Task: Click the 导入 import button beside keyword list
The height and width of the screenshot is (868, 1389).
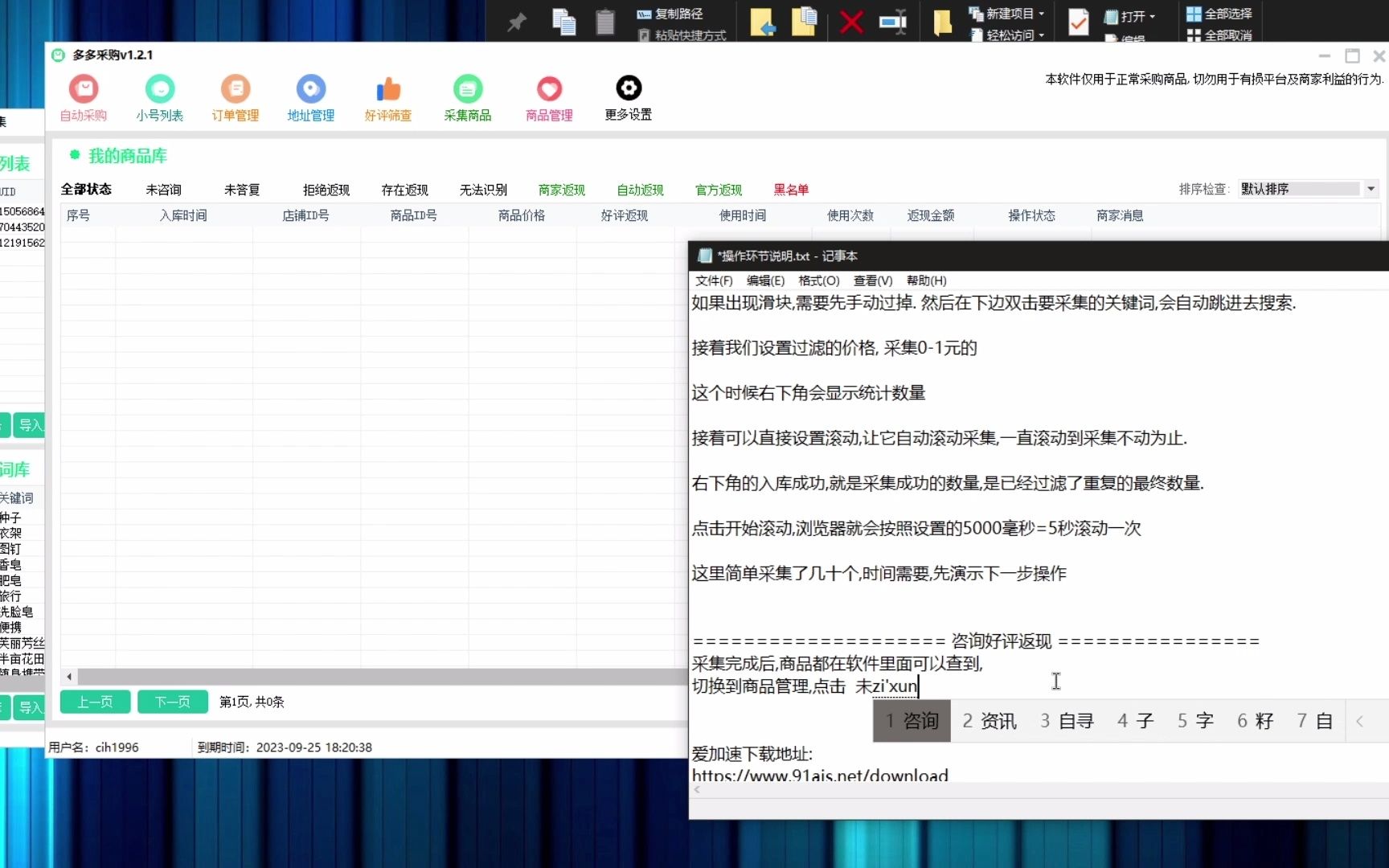Action: (31, 707)
